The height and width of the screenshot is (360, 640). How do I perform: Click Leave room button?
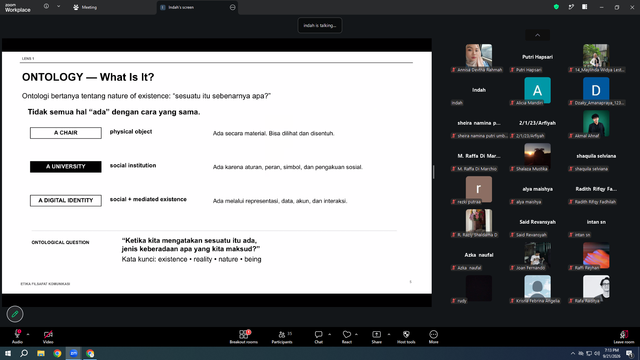pos(624,336)
